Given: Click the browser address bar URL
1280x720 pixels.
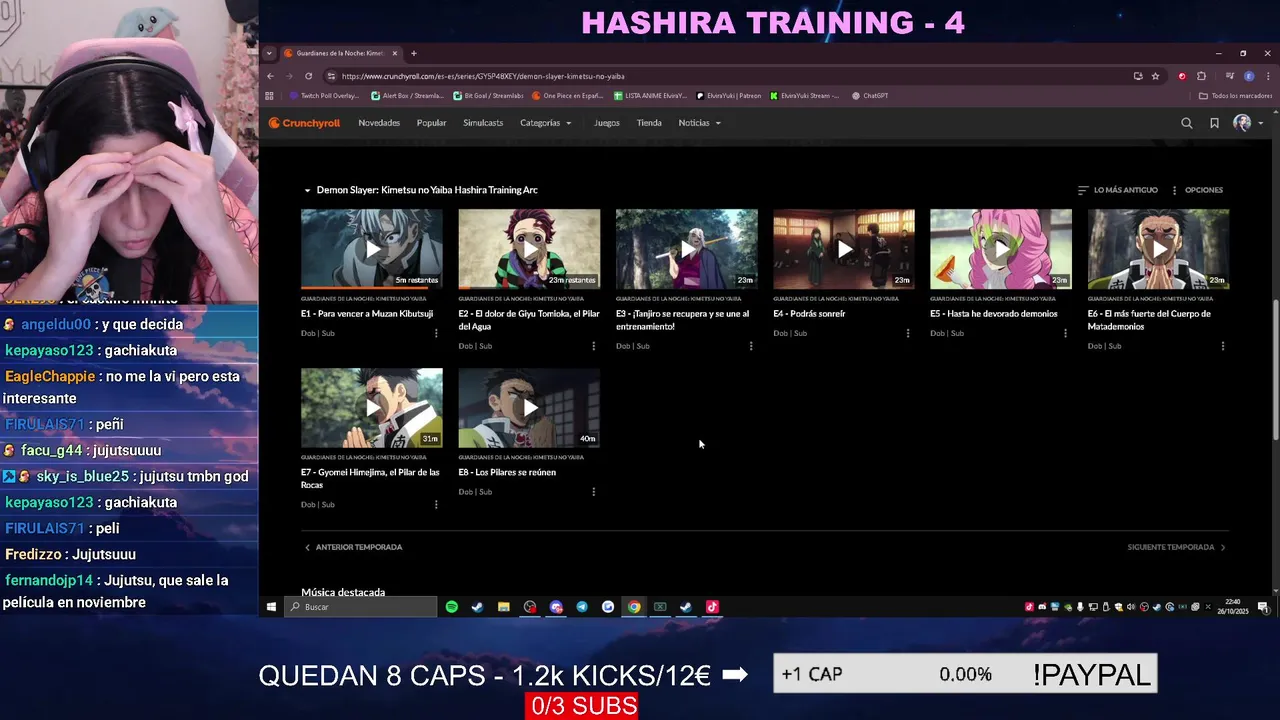Looking at the screenshot, I should [x=483, y=76].
